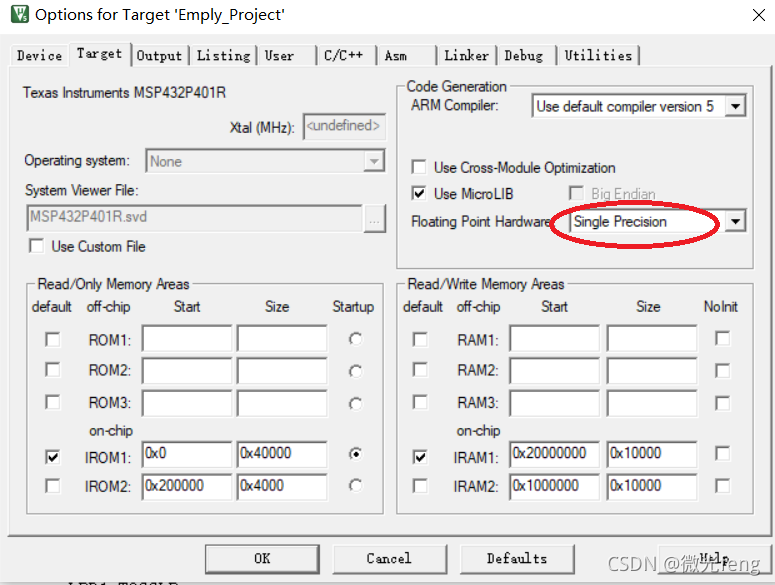The width and height of the screenshot is (775, 585).
Task: Open the Floating Point Hardware dropdown arrow
Action: tap(735, 222)
